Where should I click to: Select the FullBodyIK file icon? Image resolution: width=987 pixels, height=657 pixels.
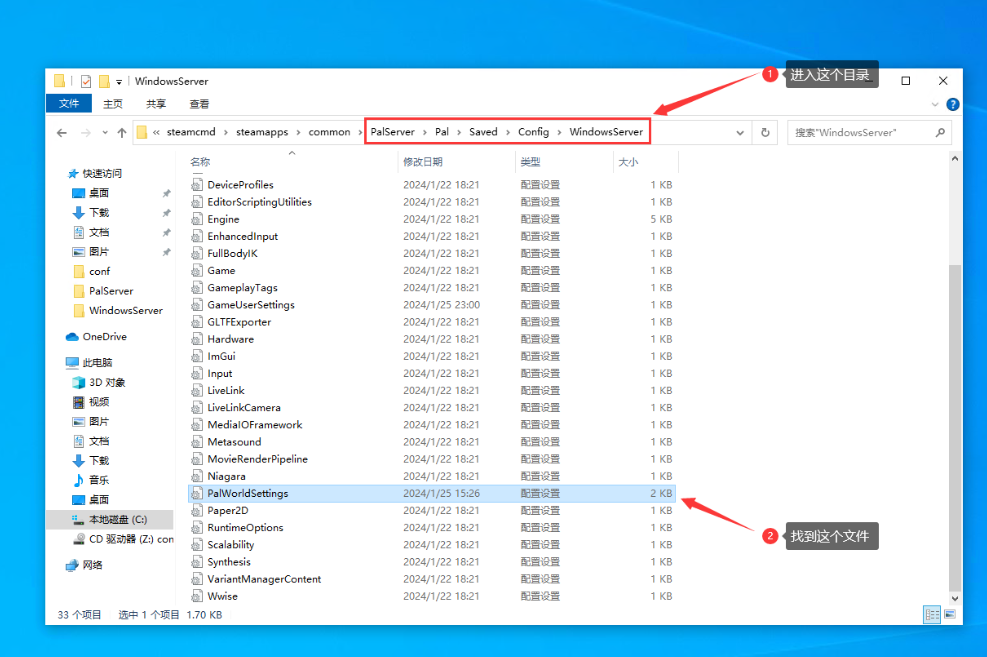click(x=197, y=253)
